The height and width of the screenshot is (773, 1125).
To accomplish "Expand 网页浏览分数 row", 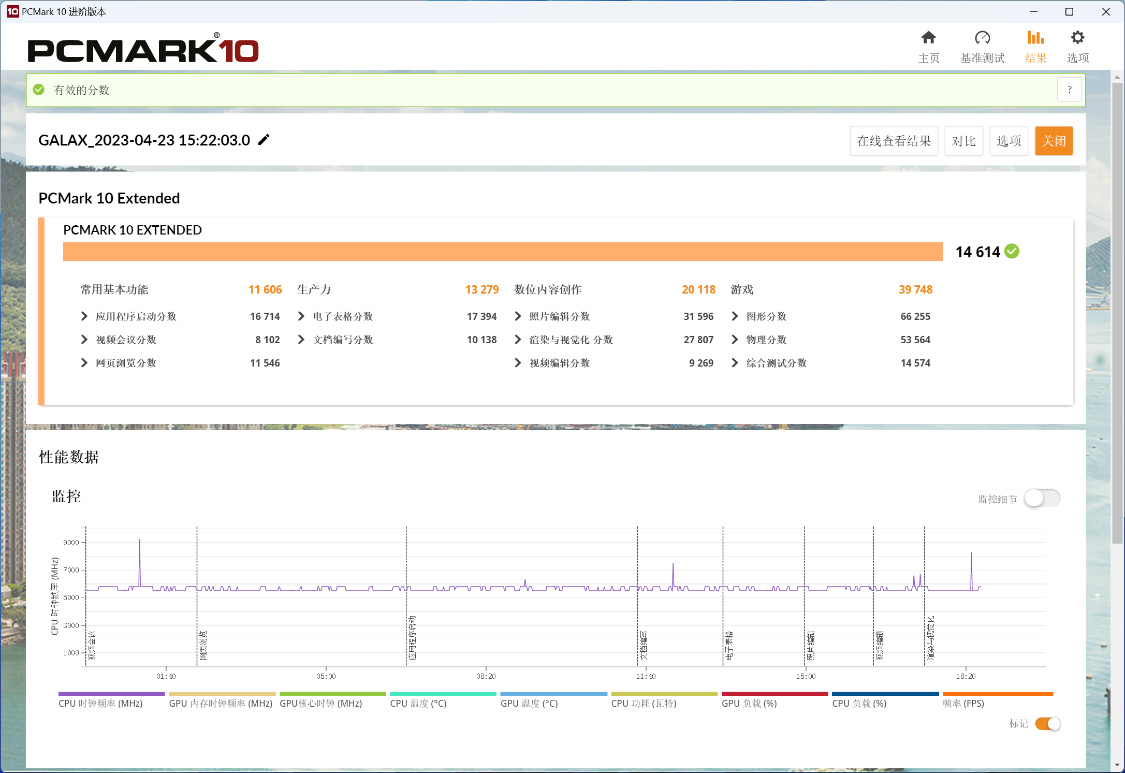I will pyautogui.click(x=84, y=362).
